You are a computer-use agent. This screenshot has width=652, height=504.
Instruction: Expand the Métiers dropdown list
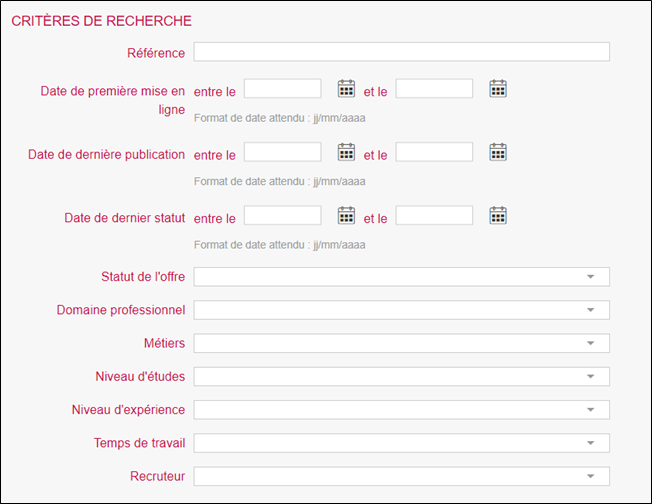(x=401, y=343)
